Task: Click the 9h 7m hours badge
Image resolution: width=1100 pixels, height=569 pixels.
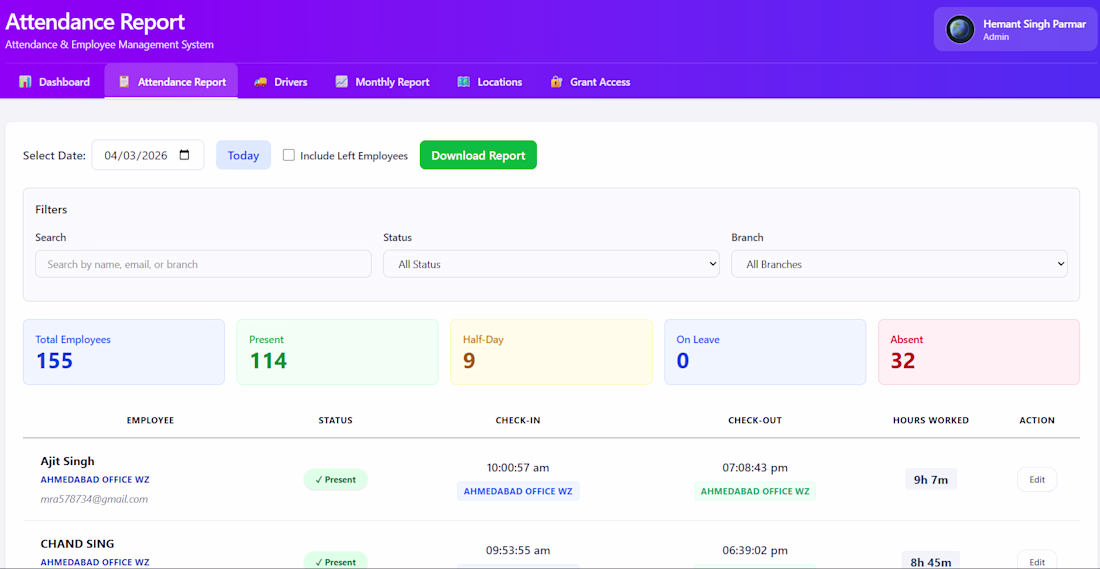Action: coord(931,480)
